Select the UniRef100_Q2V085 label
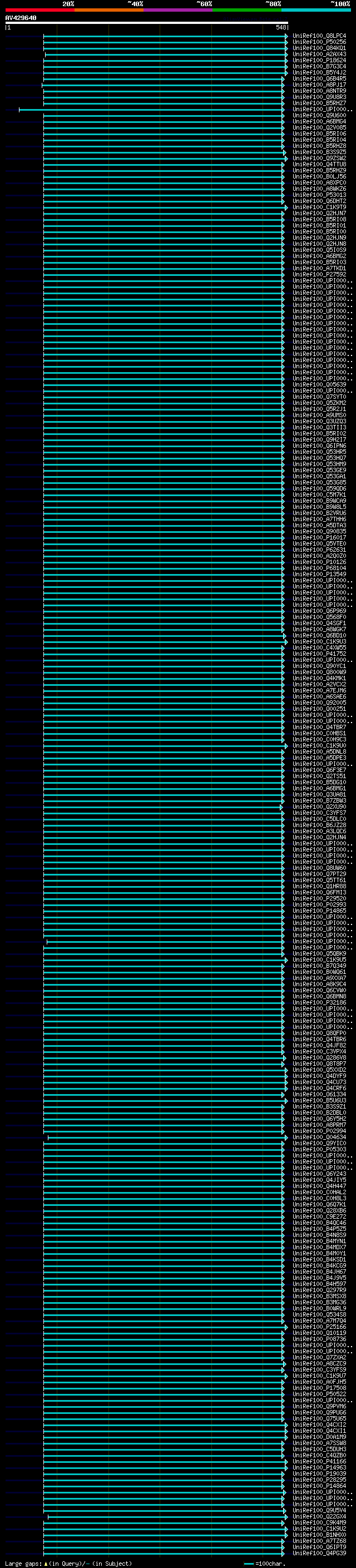 coord(319,128)
